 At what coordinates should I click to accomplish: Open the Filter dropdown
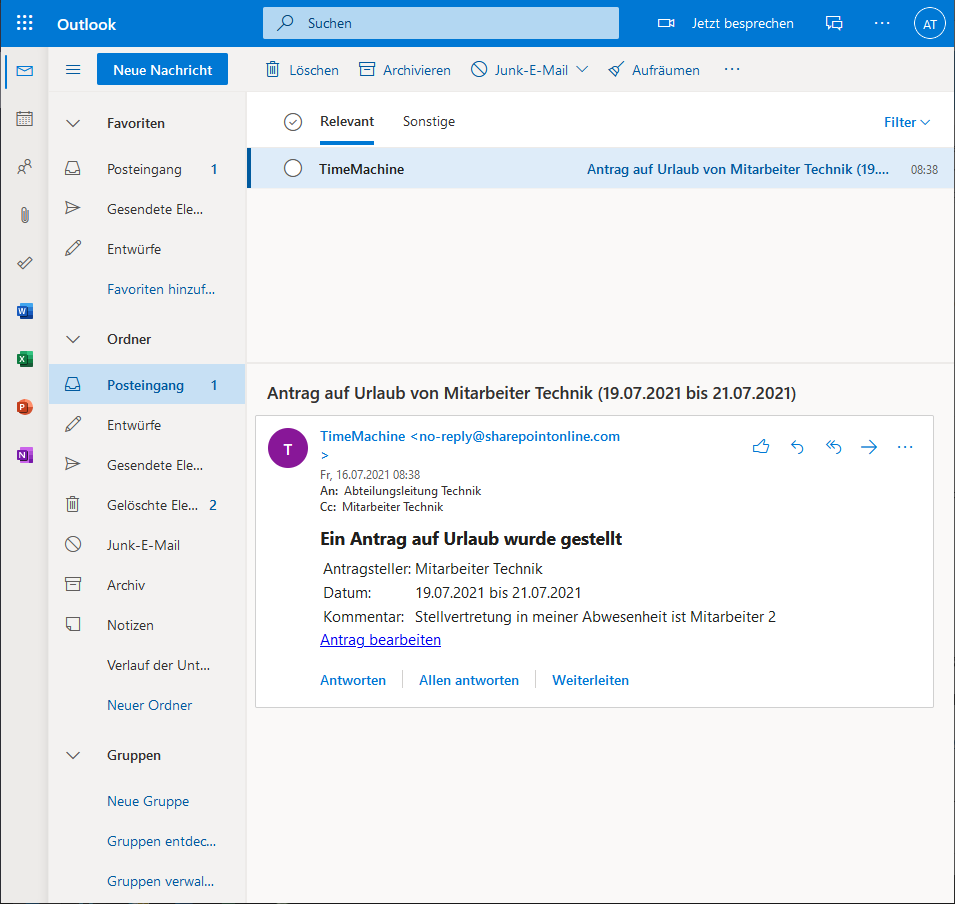coord(906,122)
